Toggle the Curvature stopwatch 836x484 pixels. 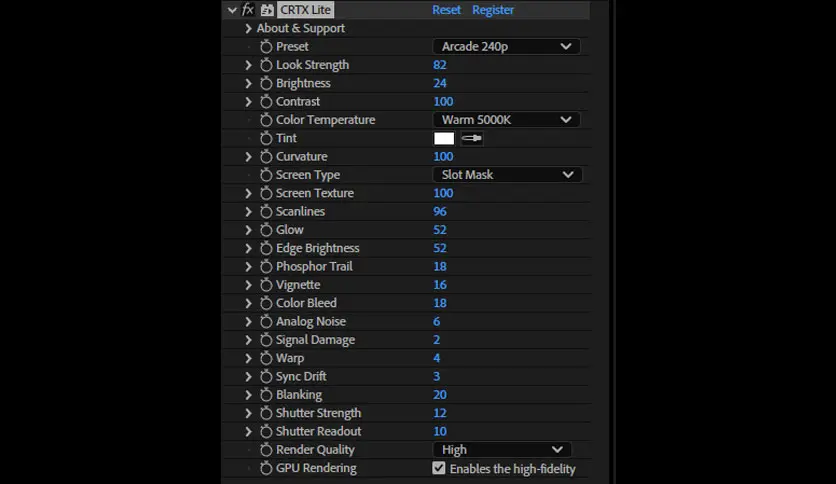[x=266, y=156]
